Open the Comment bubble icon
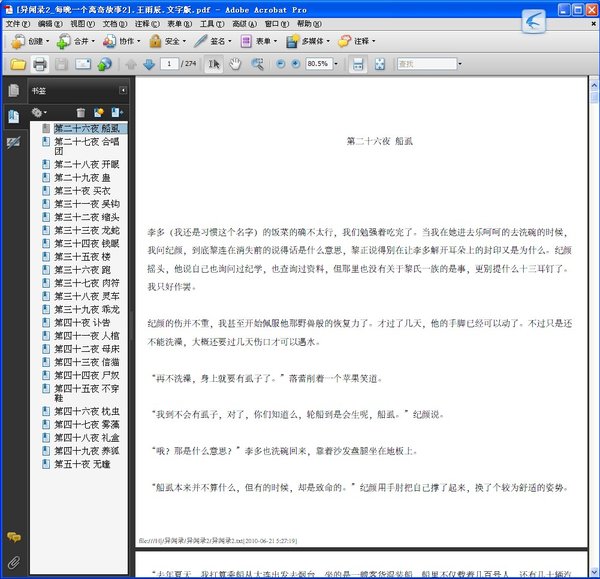Viewport: 600px width, 579px height. 344,41
